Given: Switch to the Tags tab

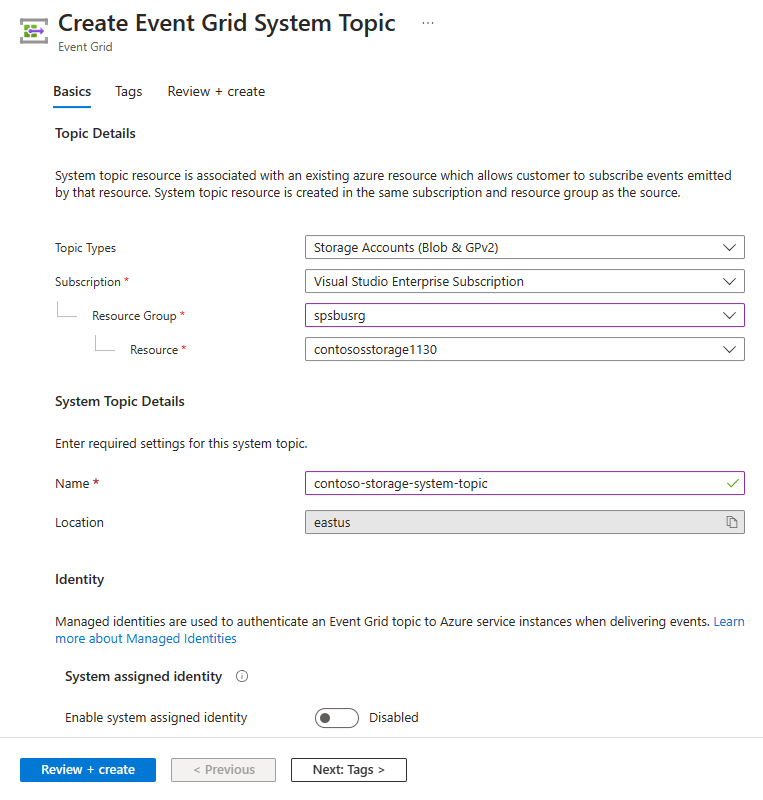Looking at the screenshot, I should pyautogui.click(x=128, y=91).
